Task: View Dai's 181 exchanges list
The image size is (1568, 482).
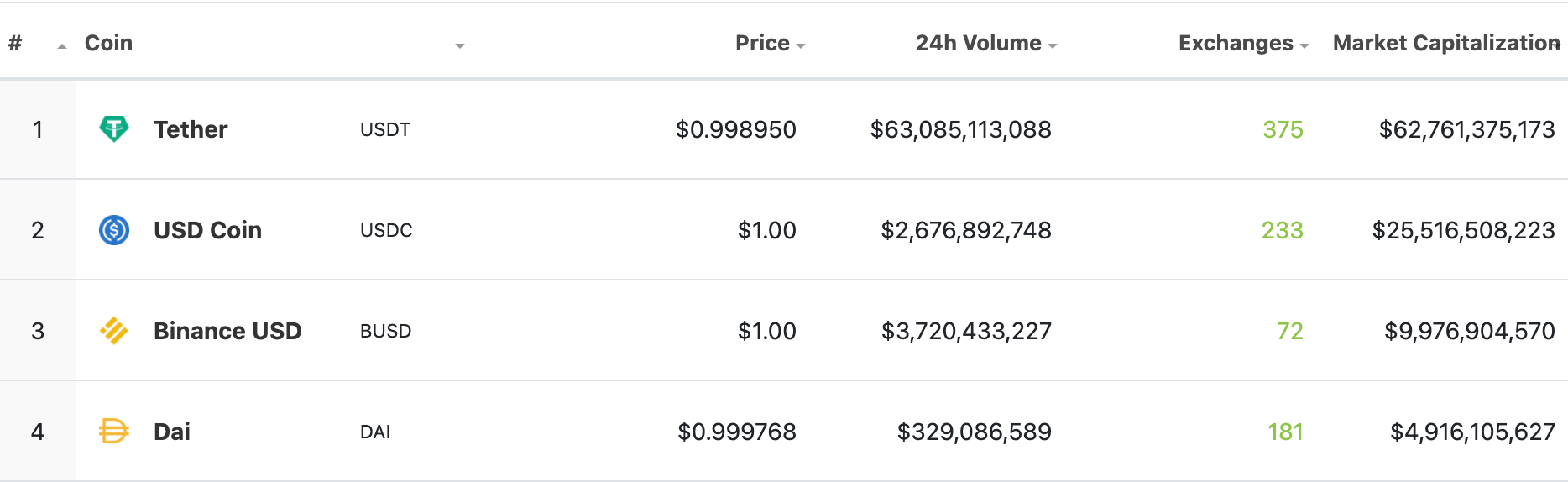Action: tap(1285, 432)
